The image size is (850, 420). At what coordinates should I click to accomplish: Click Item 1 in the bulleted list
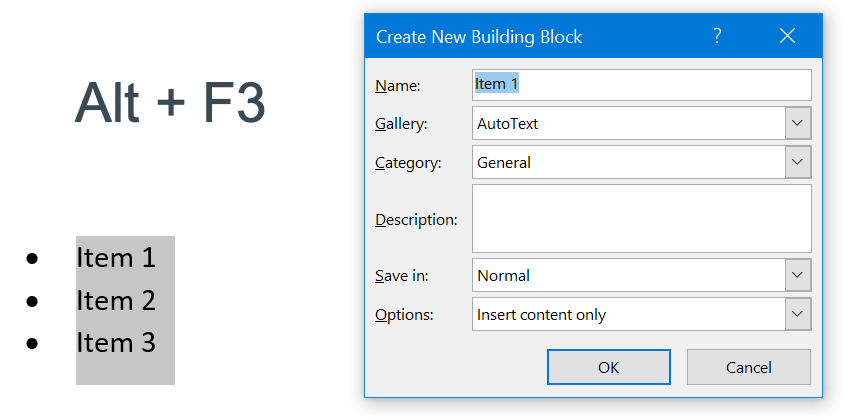click(x=116, y=258)
